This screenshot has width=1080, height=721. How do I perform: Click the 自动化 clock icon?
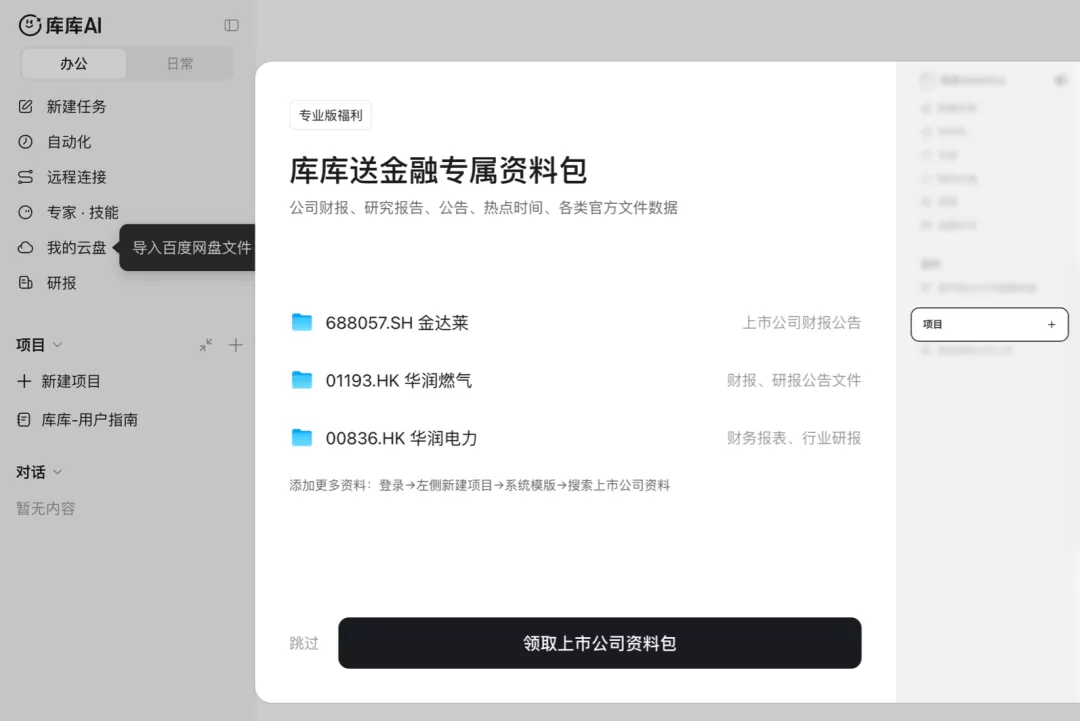pos(25,142)
